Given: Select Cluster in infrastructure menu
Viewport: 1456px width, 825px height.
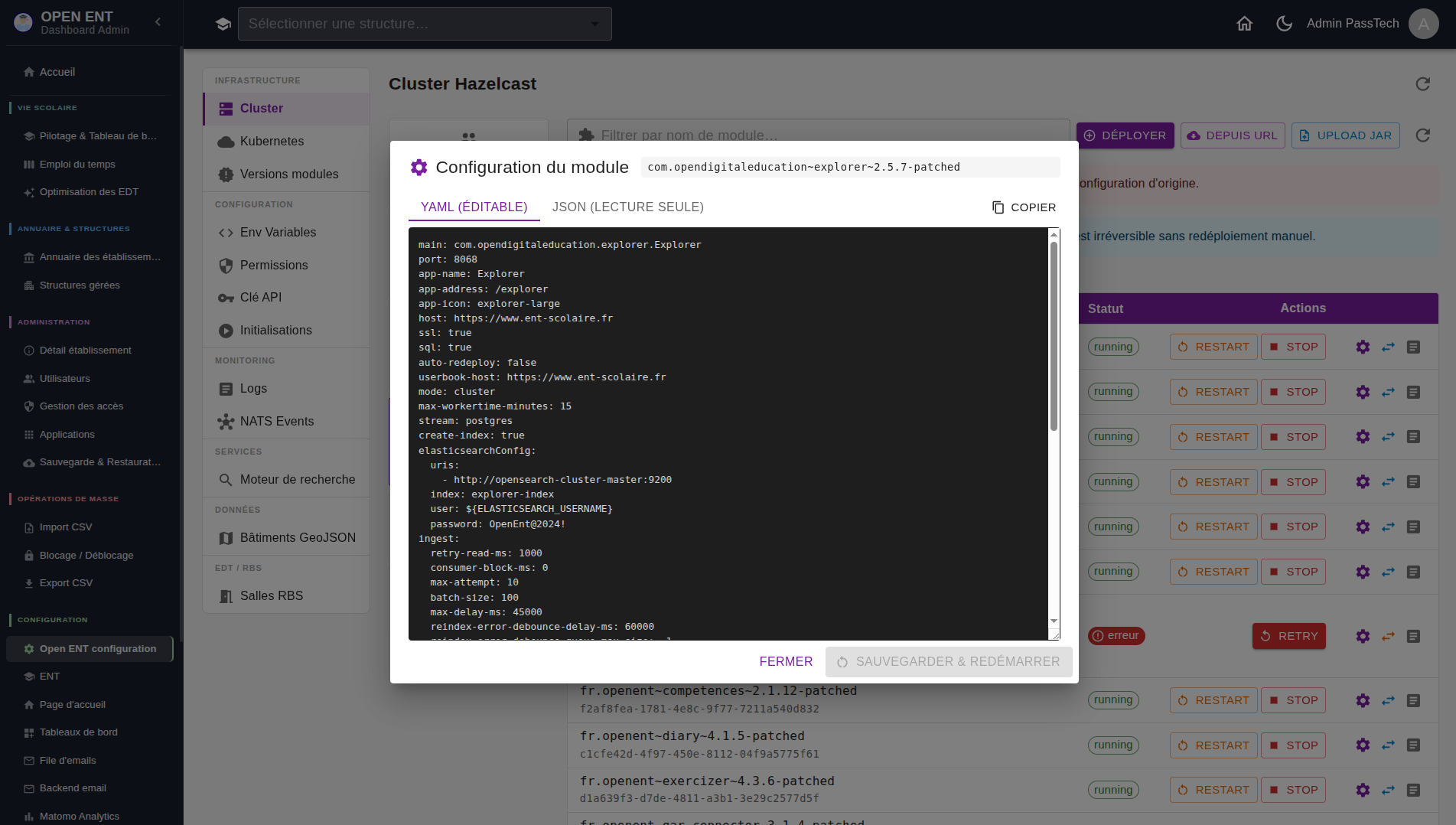Looking at the screenshot, I should [x=286, y=109].
